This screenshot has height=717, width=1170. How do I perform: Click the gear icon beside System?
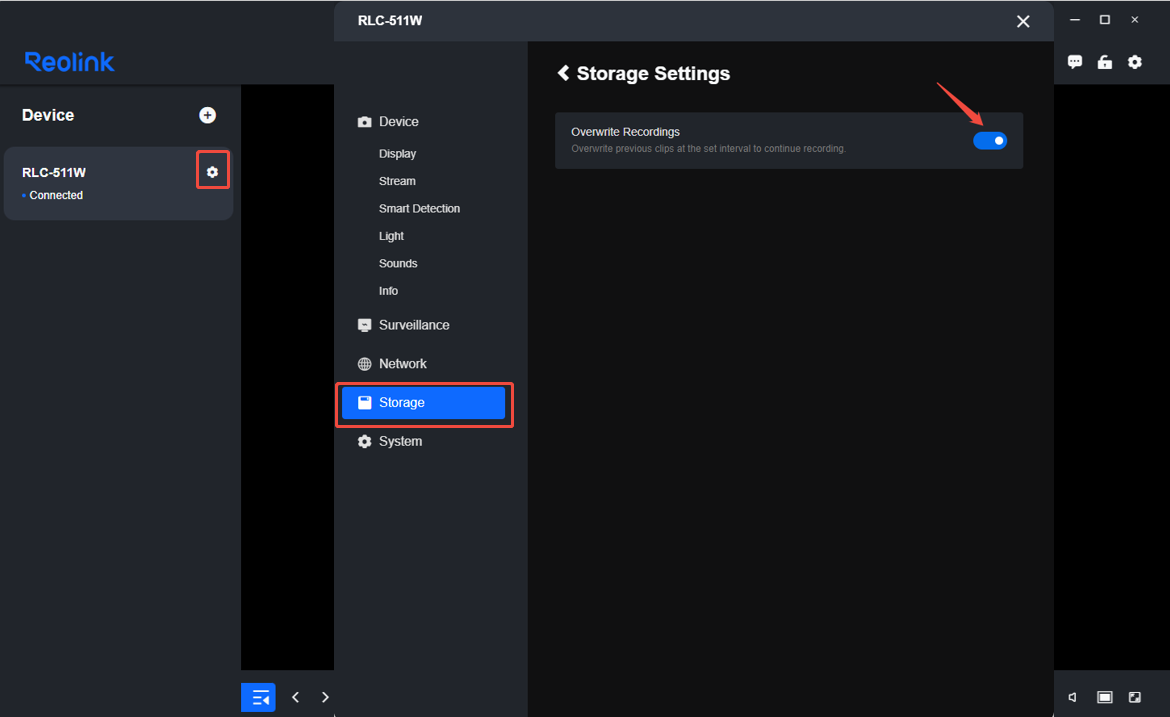(x=364, y=442)
